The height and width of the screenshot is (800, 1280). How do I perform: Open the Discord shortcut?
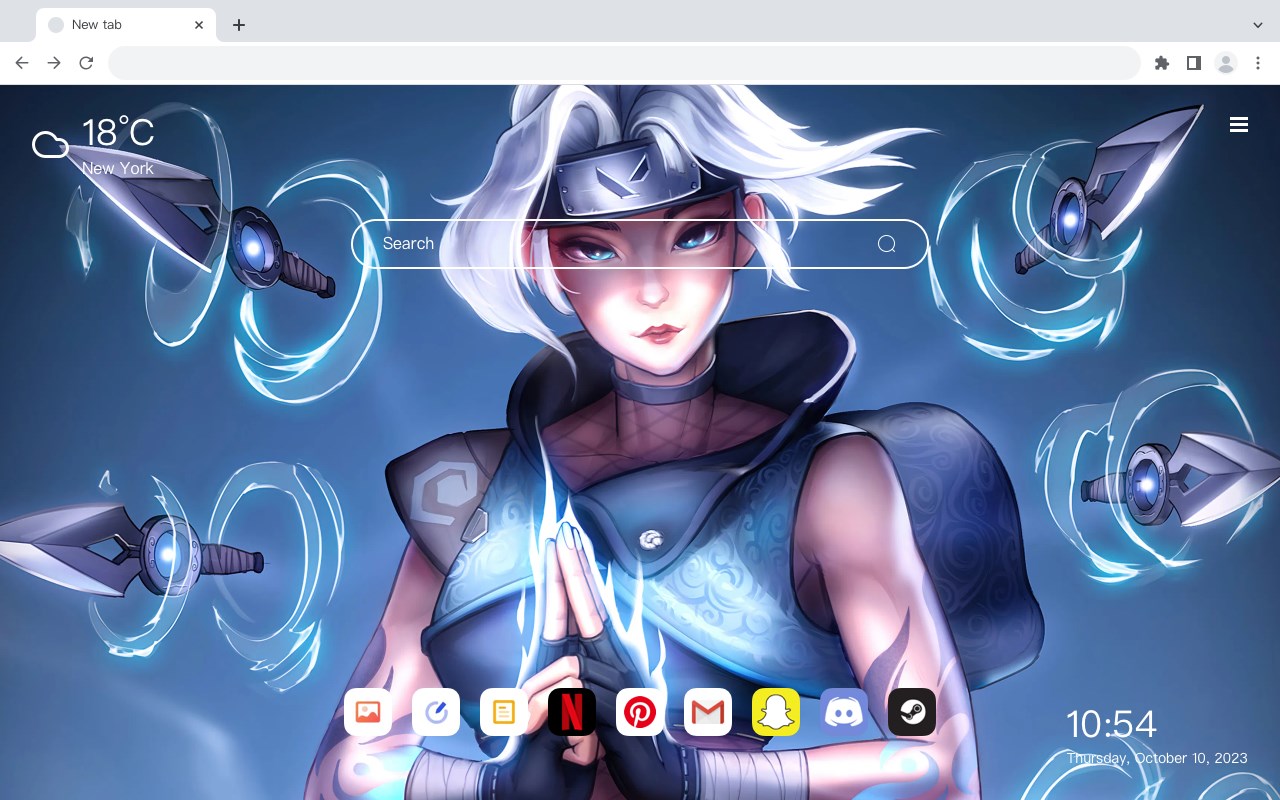pos(844,712)
